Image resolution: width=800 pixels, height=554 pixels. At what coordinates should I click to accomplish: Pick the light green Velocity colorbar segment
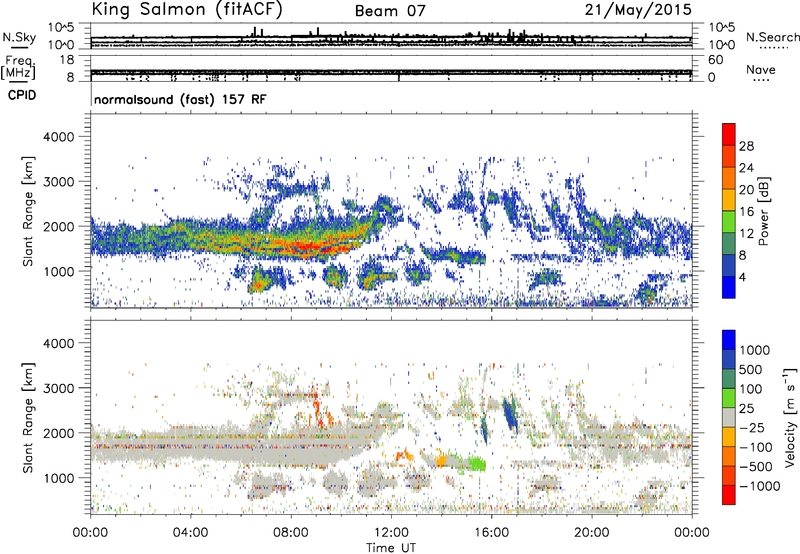729,398
